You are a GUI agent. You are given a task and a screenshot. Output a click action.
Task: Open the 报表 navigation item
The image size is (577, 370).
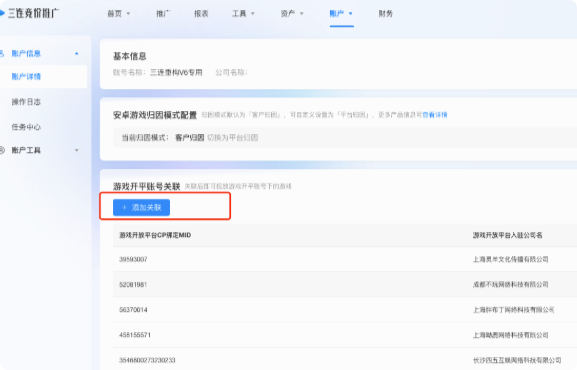click(x=201, y=14)
